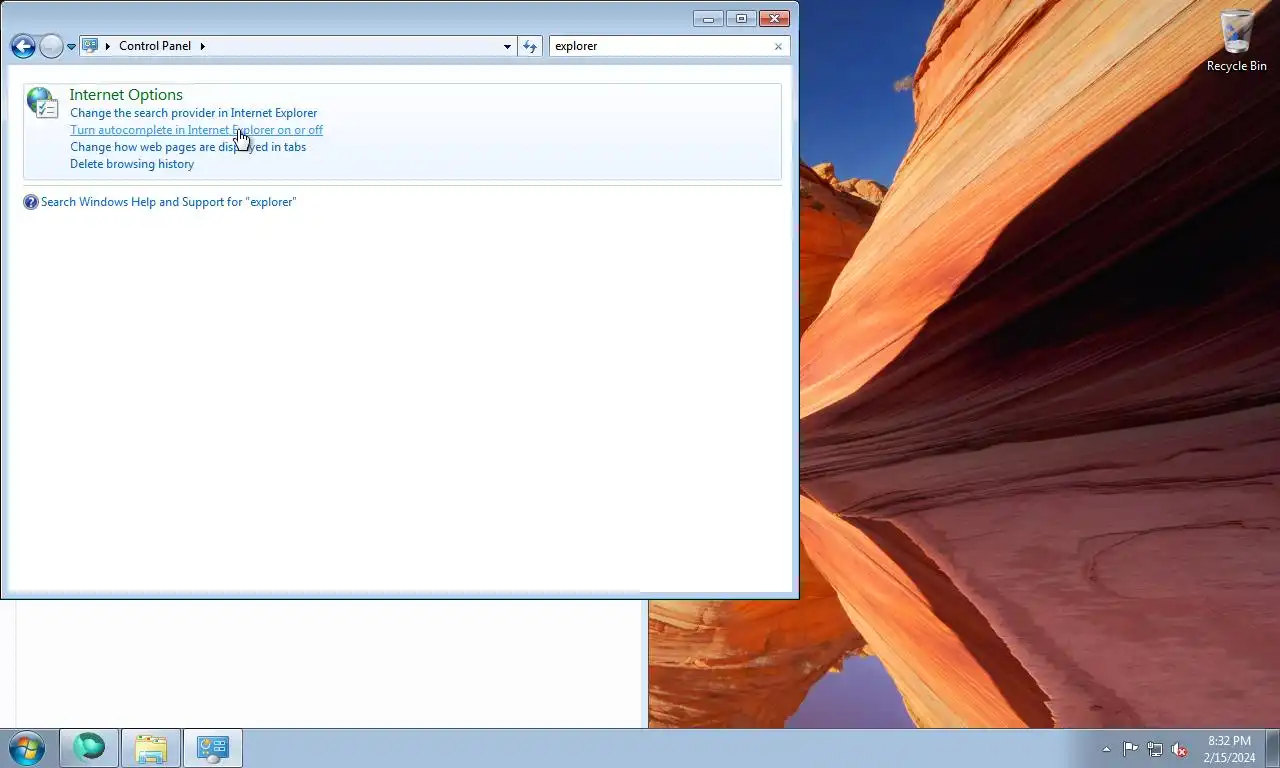
Task: Expand the root chevron before Control Panel
Action: [x=108, y=46]
